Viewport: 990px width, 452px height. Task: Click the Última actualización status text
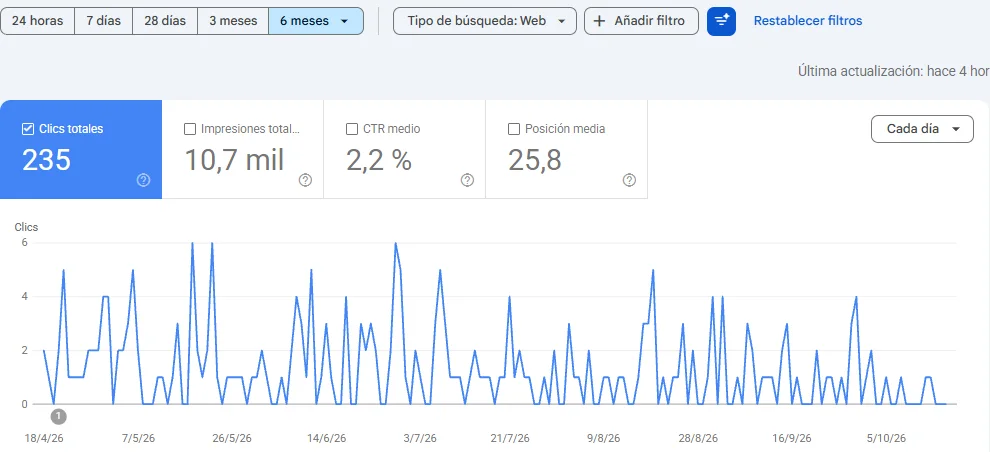[893, 71]
